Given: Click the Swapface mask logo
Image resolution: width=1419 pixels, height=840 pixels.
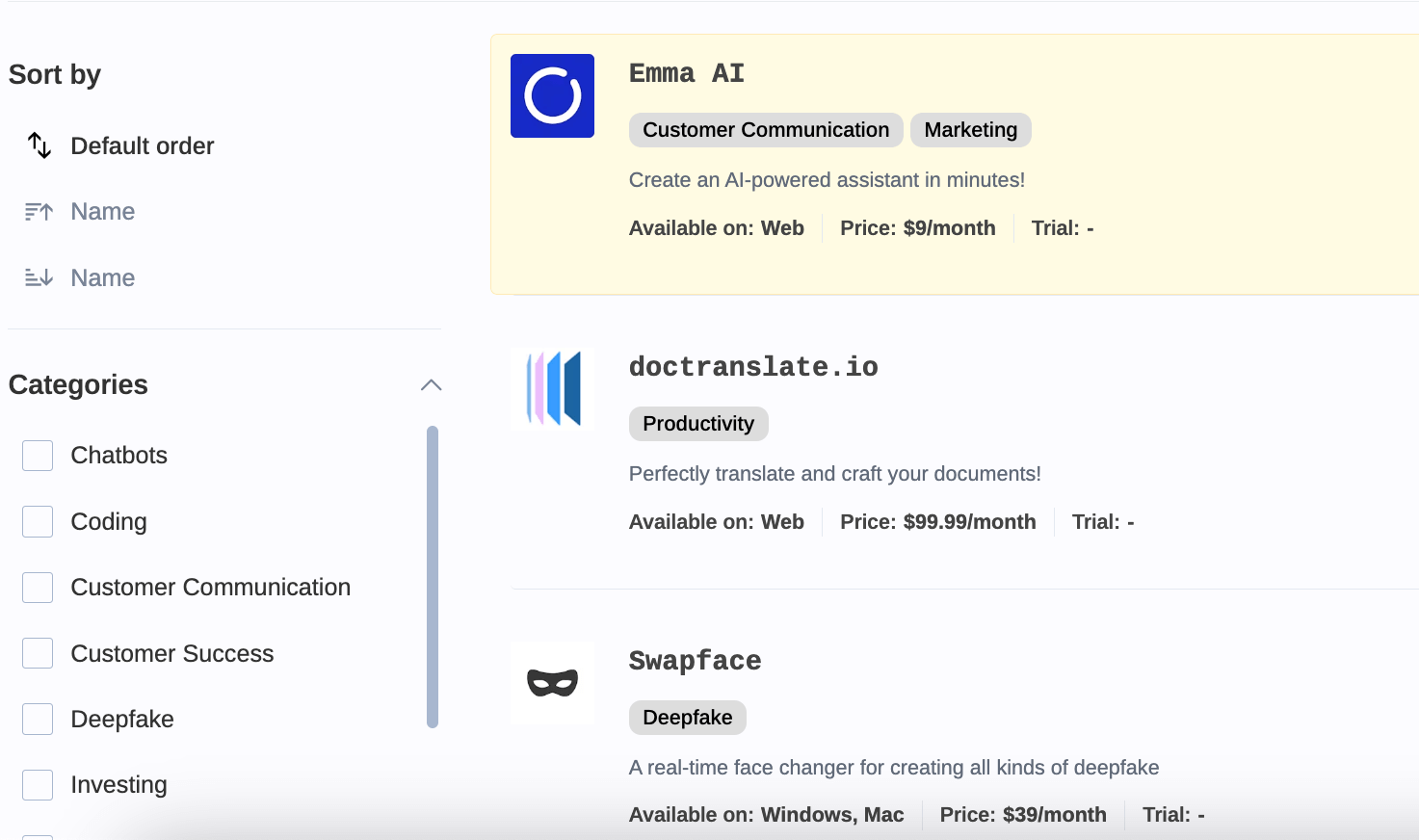Looking at the screenshot, I should click(552, 683).
